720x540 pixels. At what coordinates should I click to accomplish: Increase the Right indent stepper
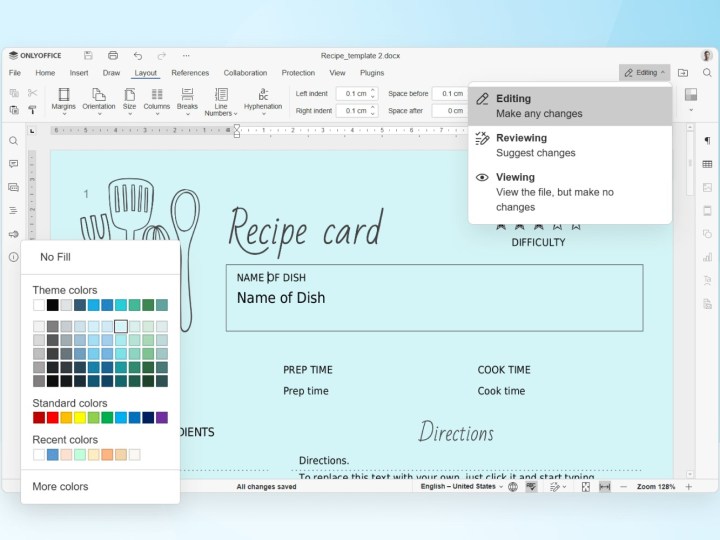[x=373, y=107]
